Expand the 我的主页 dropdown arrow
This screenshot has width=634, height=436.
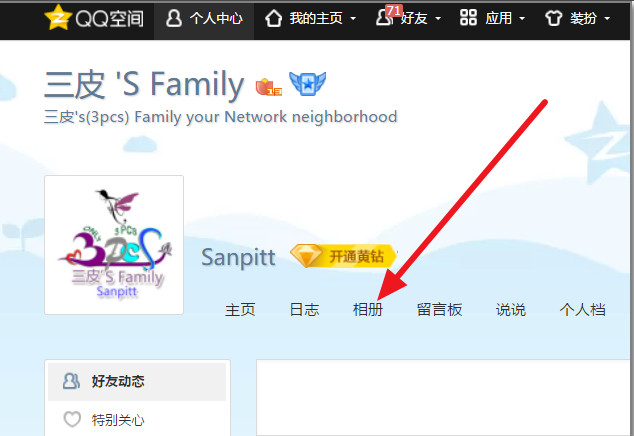pyautogui.click(x=353, y=19)
